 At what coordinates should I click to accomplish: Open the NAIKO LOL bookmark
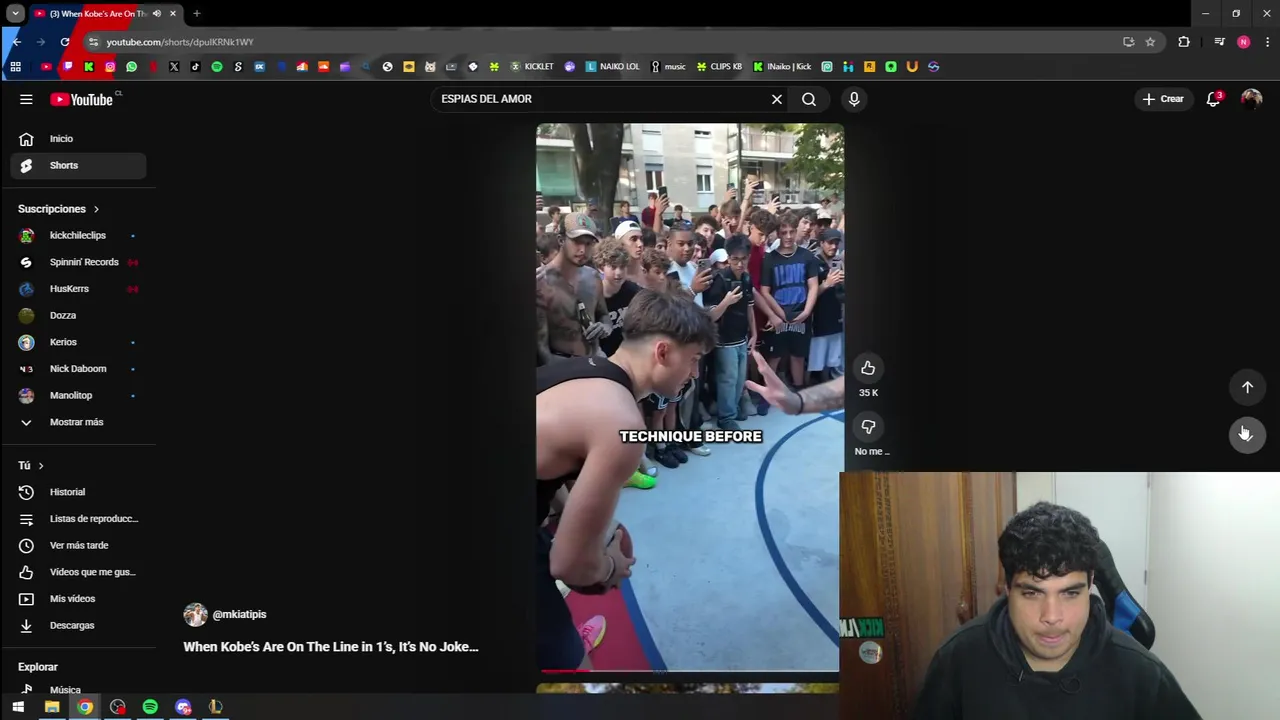tap(612, 67)
